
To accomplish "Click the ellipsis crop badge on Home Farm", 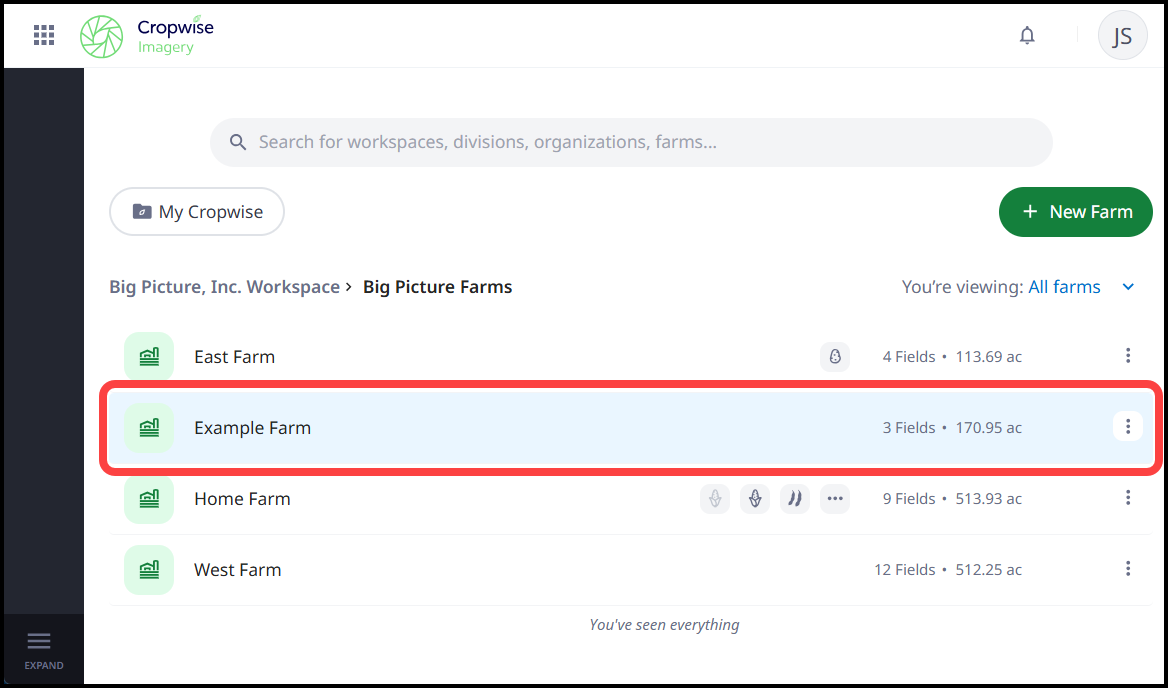I will click(835, 498).
